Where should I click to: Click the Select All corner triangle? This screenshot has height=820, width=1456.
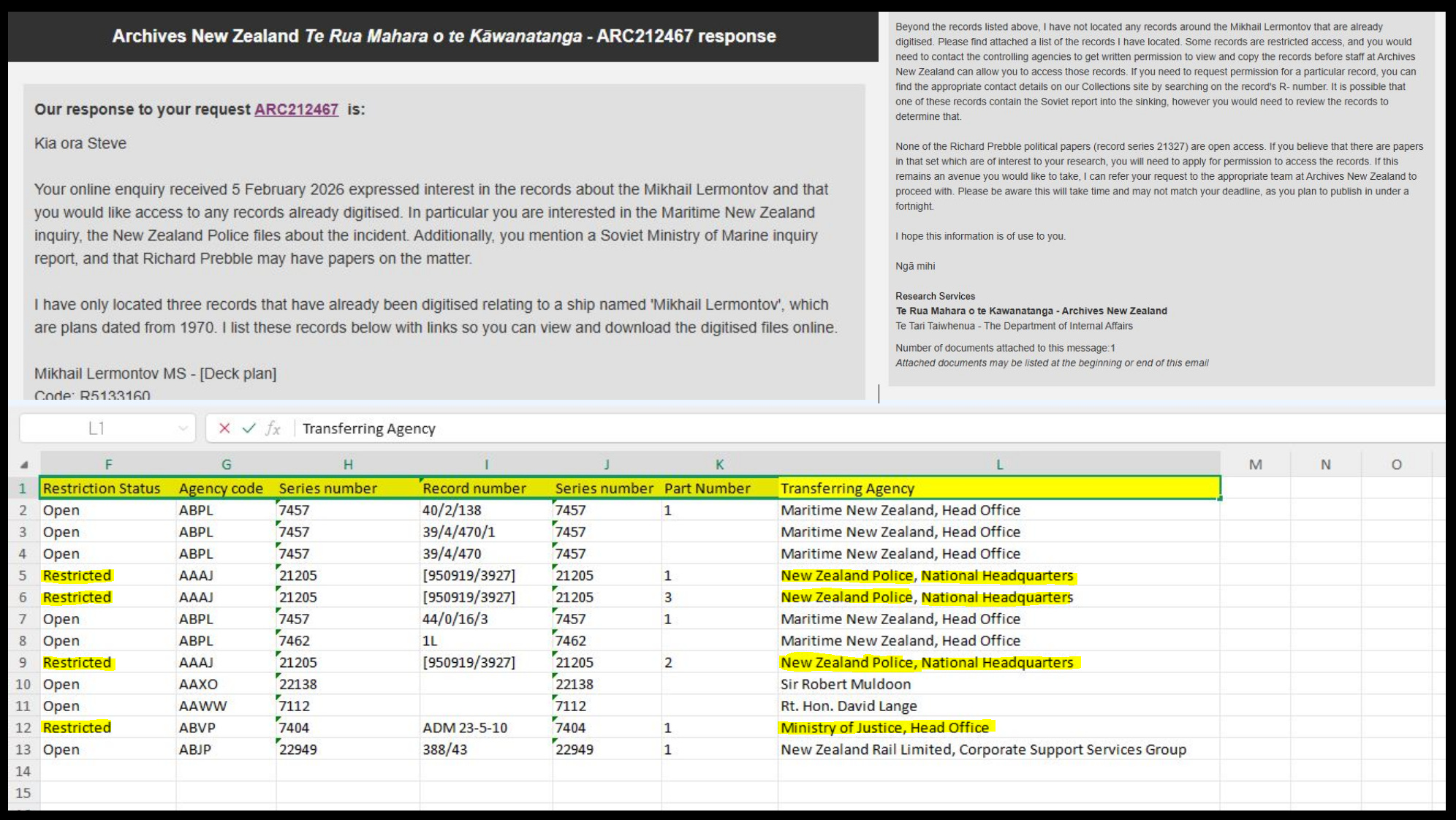click(x=24, y=465)
